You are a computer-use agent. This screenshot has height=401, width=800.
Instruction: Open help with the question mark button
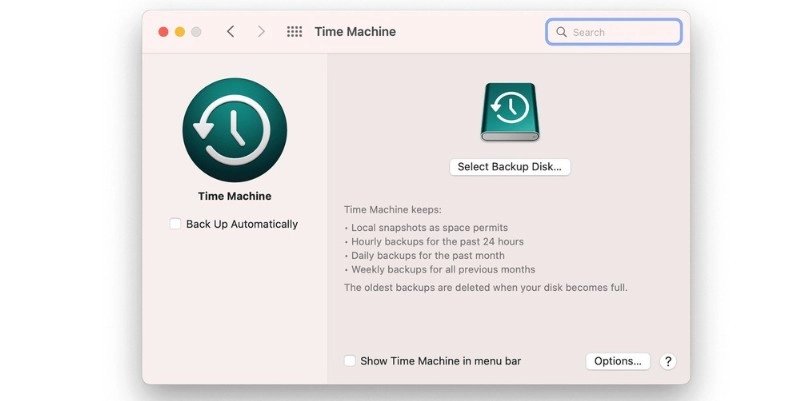coord(669,361)
